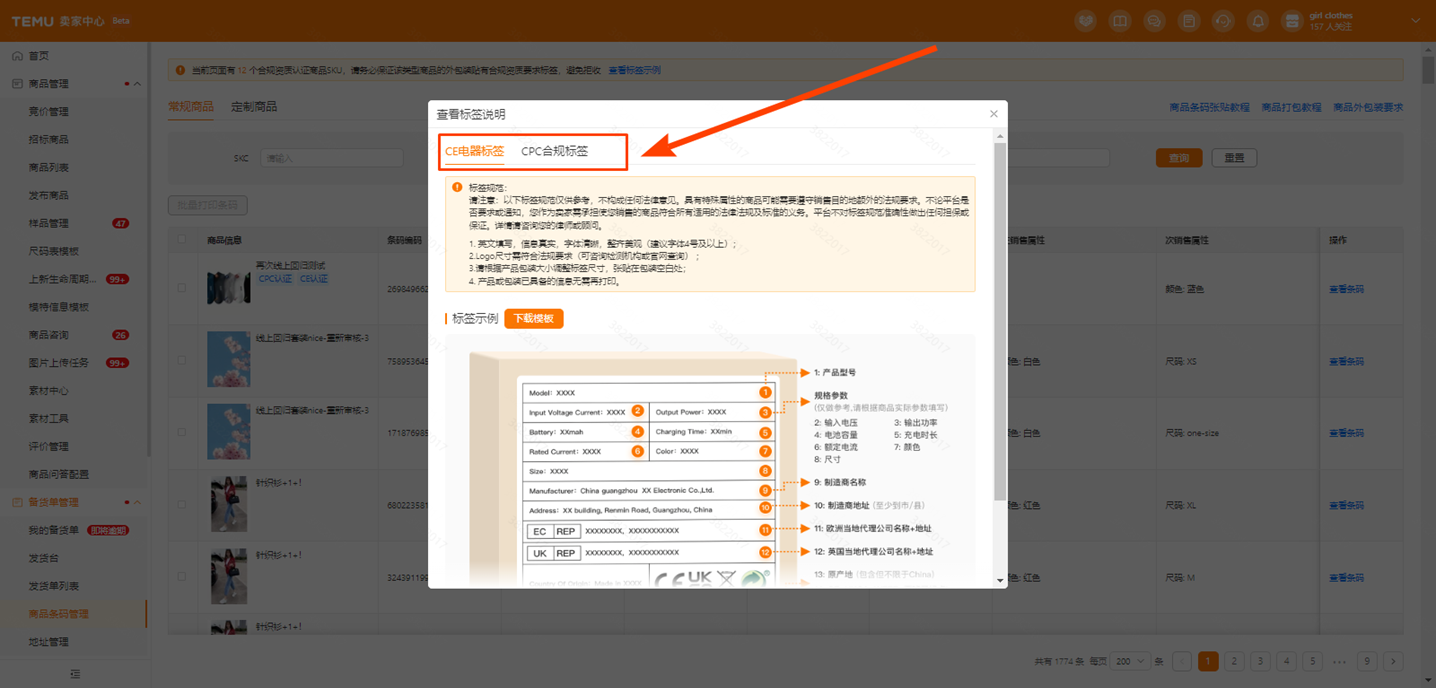Collapse the 商品管理 sidebar section

[x=137, y=84]
